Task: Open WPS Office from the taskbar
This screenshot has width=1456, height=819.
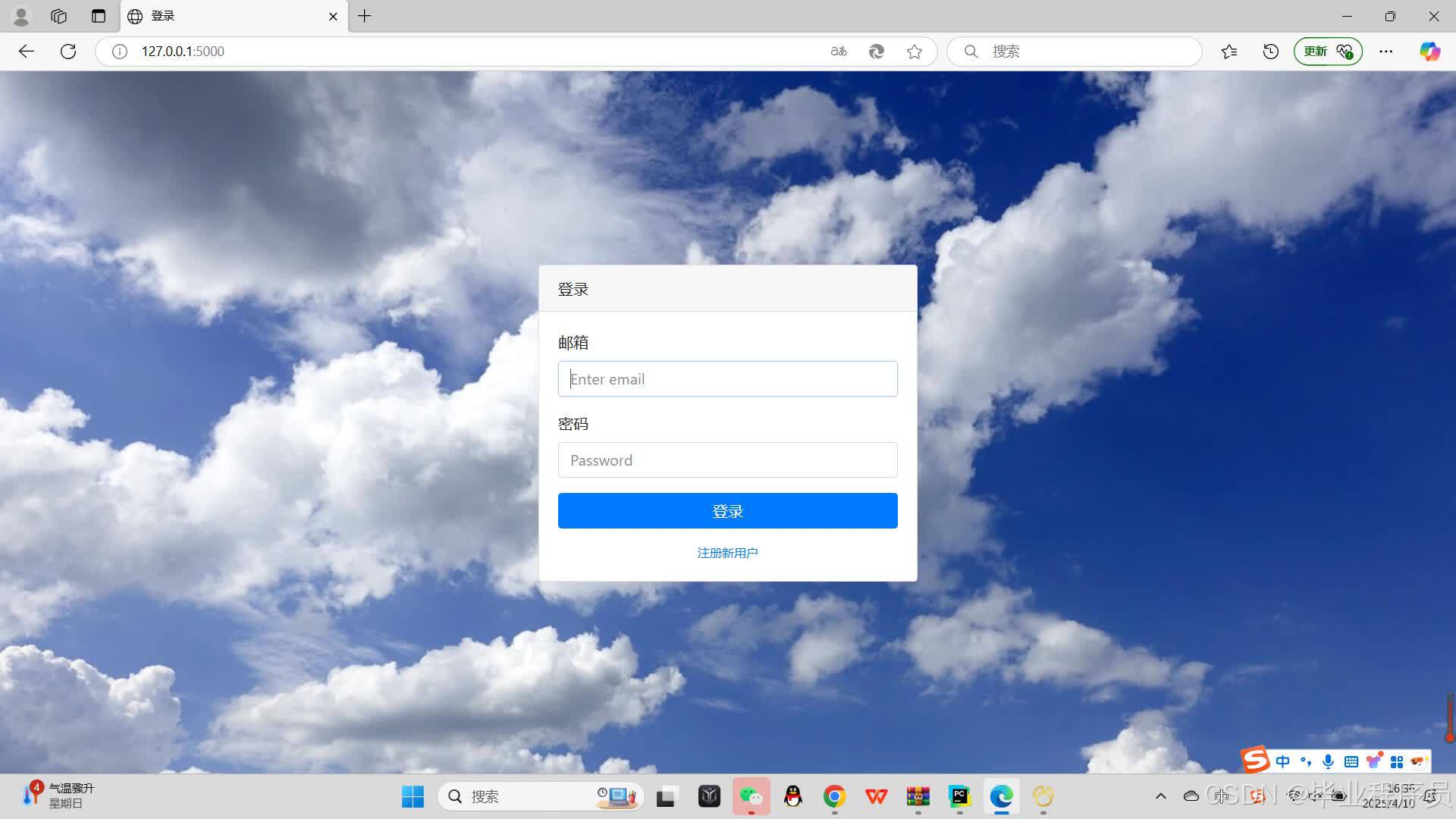Action: (876, 796)
